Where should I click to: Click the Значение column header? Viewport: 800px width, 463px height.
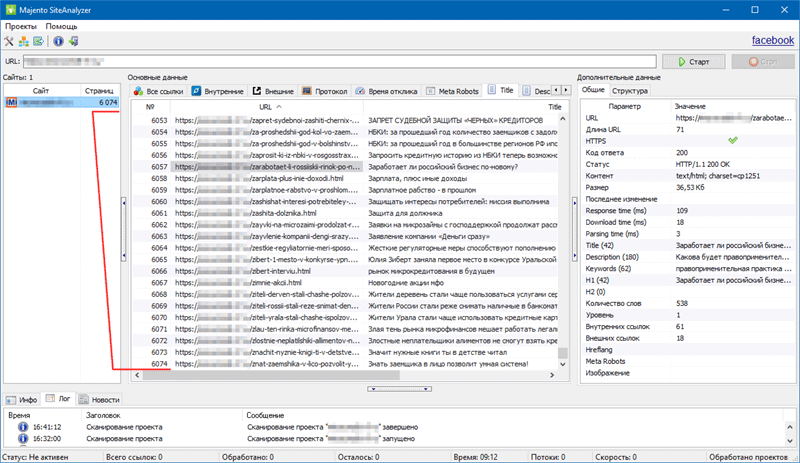pyautogui.click(x=690, y=106)
